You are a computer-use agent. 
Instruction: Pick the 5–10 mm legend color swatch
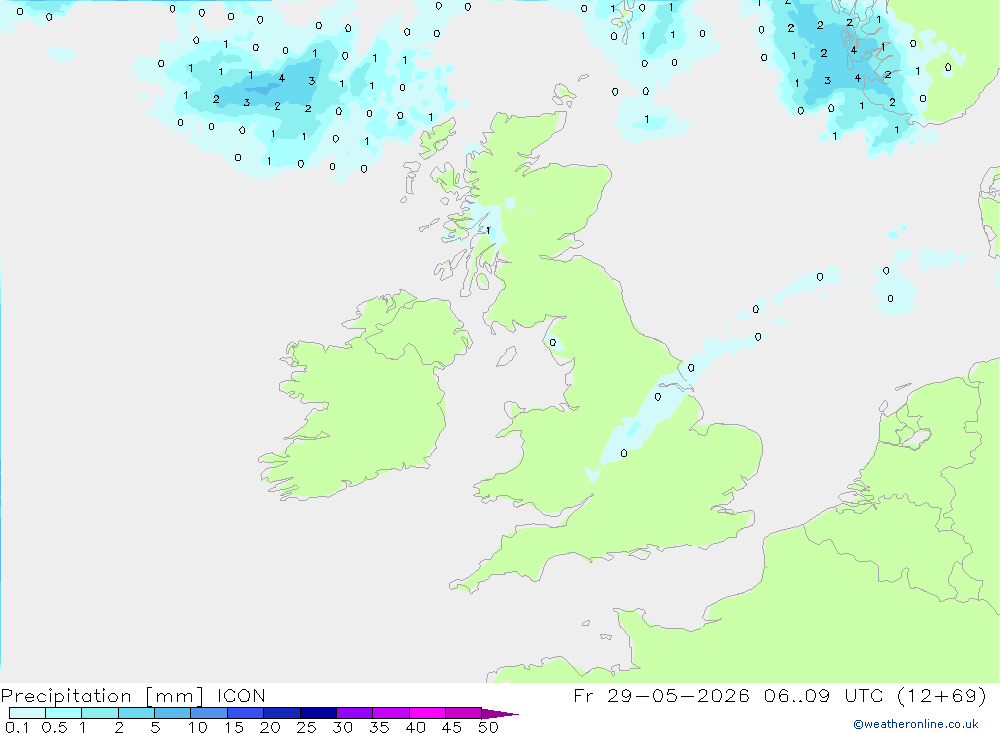(x=173, y=713)
